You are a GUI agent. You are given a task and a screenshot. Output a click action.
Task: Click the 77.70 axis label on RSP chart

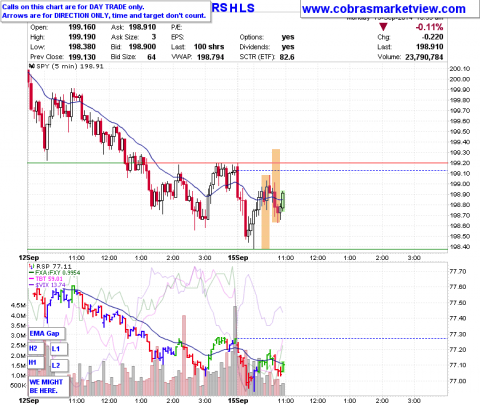coord(458,272)
